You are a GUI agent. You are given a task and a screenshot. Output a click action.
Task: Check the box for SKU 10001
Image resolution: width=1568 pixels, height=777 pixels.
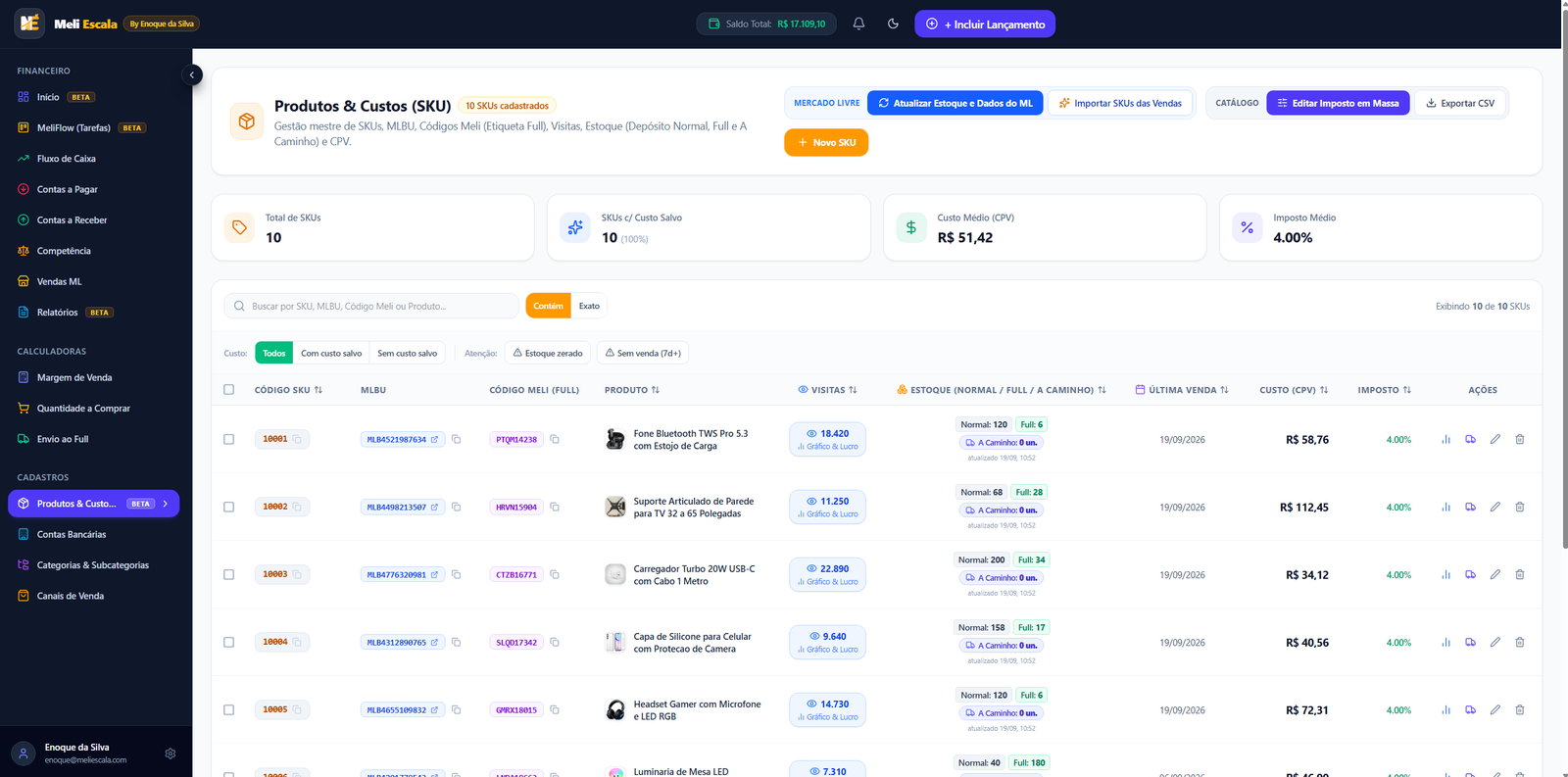click(228, 439)
